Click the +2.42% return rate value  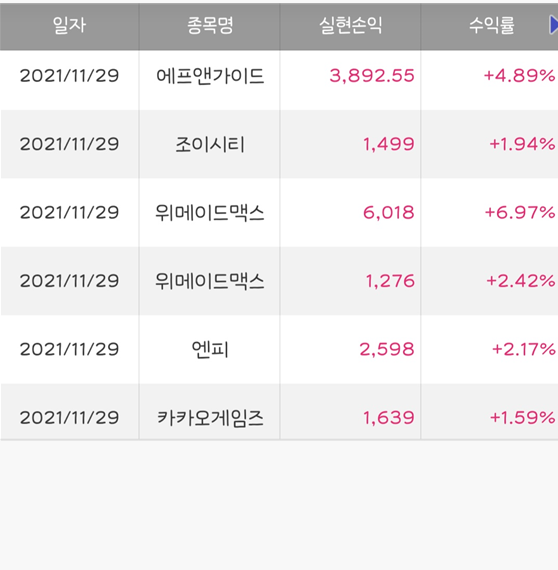click(x=521, y=281)
